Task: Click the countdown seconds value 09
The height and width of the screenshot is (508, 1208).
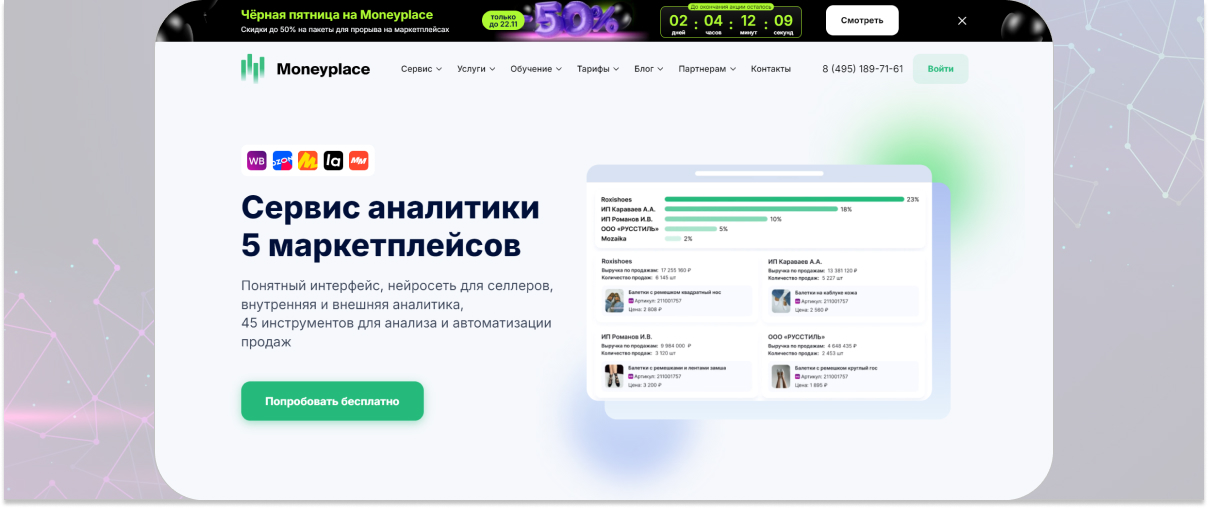Action: click(783, 20)
